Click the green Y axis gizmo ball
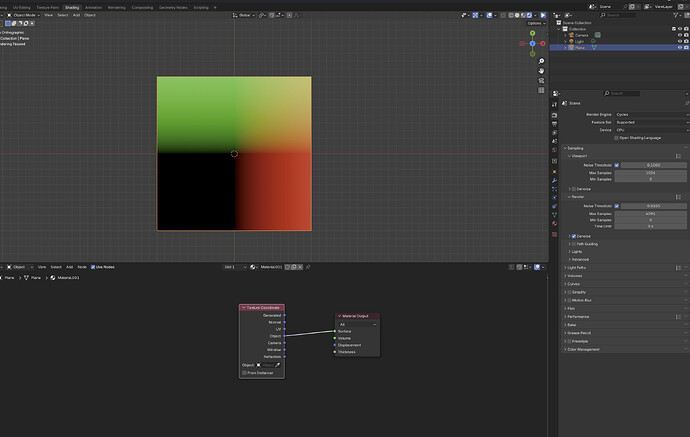The height and width of the screenshot is (437, 690). click(x=532, y=33)
